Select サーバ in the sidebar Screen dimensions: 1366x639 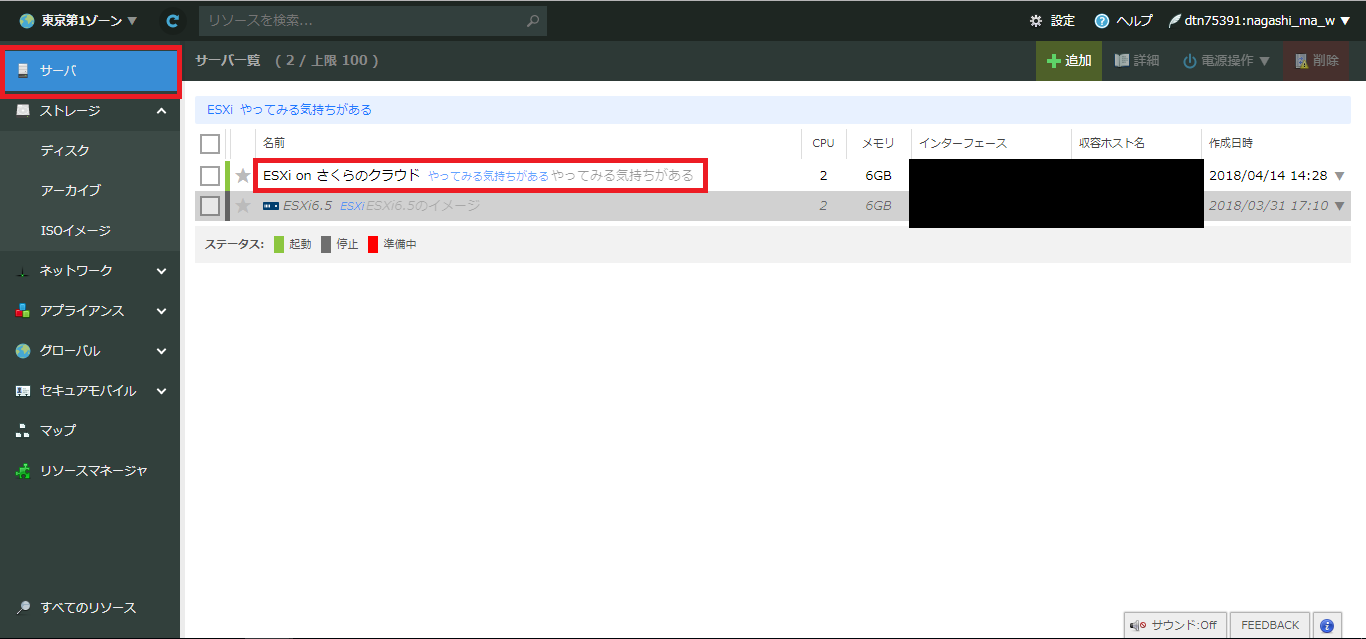(90, 71)
